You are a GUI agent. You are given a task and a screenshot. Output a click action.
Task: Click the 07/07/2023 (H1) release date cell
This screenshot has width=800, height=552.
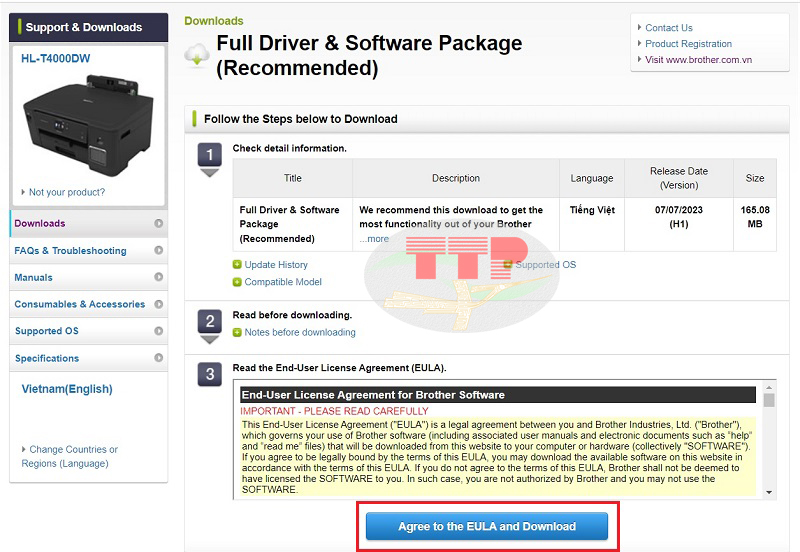[x=679, y=224]
